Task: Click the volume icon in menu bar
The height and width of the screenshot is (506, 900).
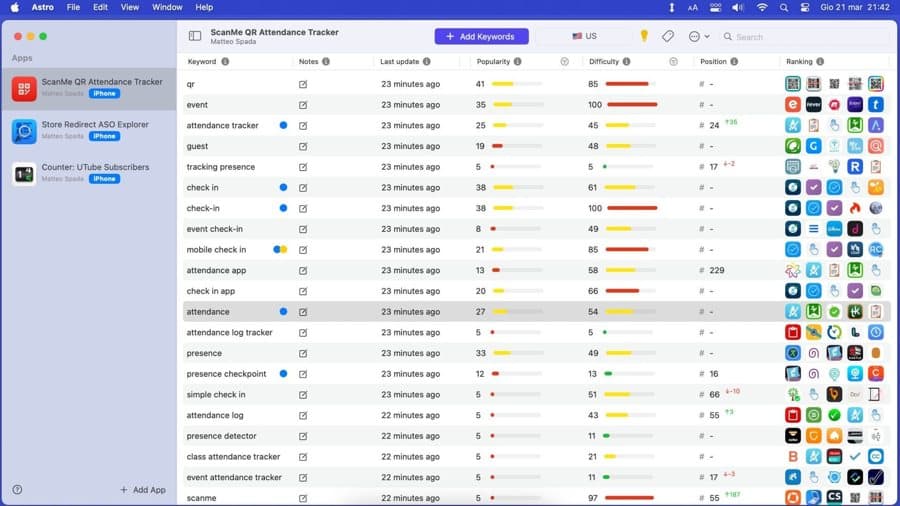Action: [738, 7]
